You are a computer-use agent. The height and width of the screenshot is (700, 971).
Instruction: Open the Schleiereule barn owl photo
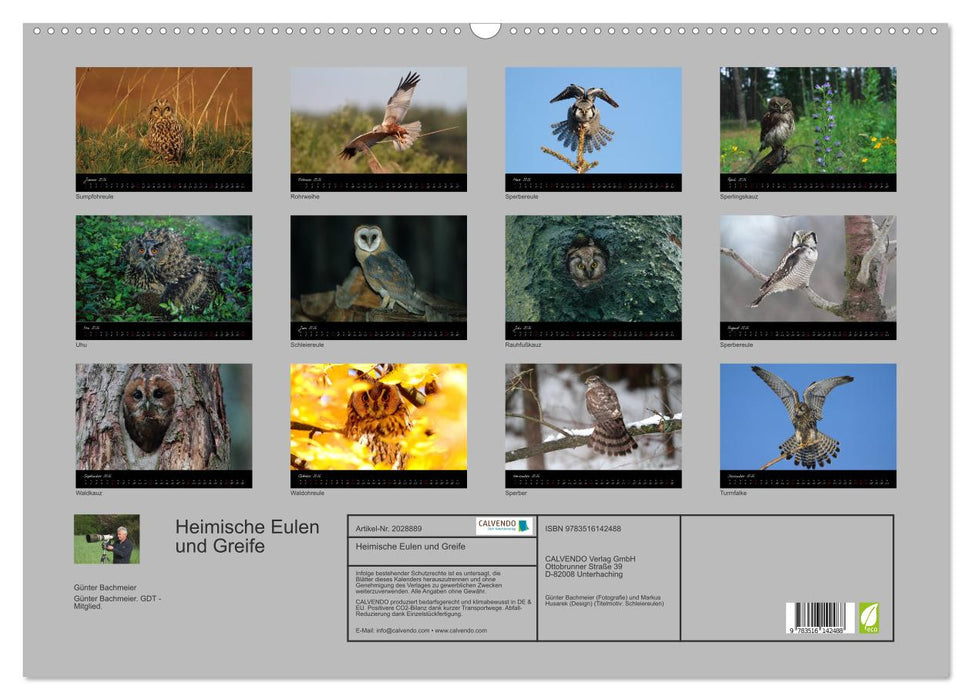point(378,269)
